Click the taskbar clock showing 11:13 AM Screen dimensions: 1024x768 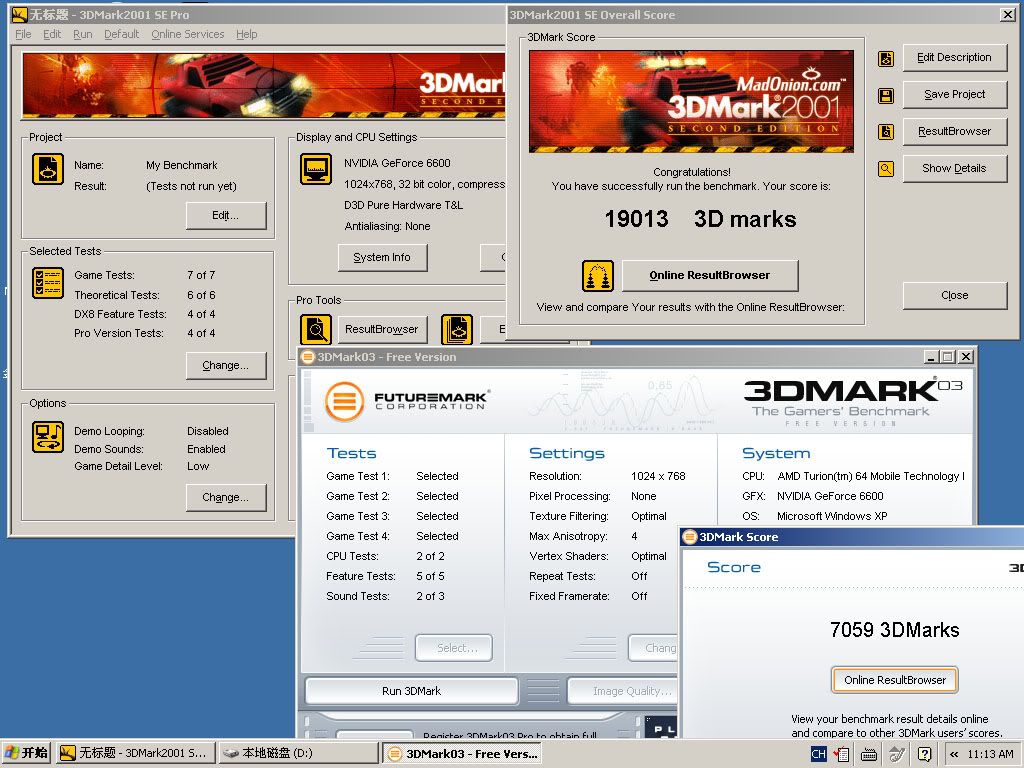tap(990, 754)
